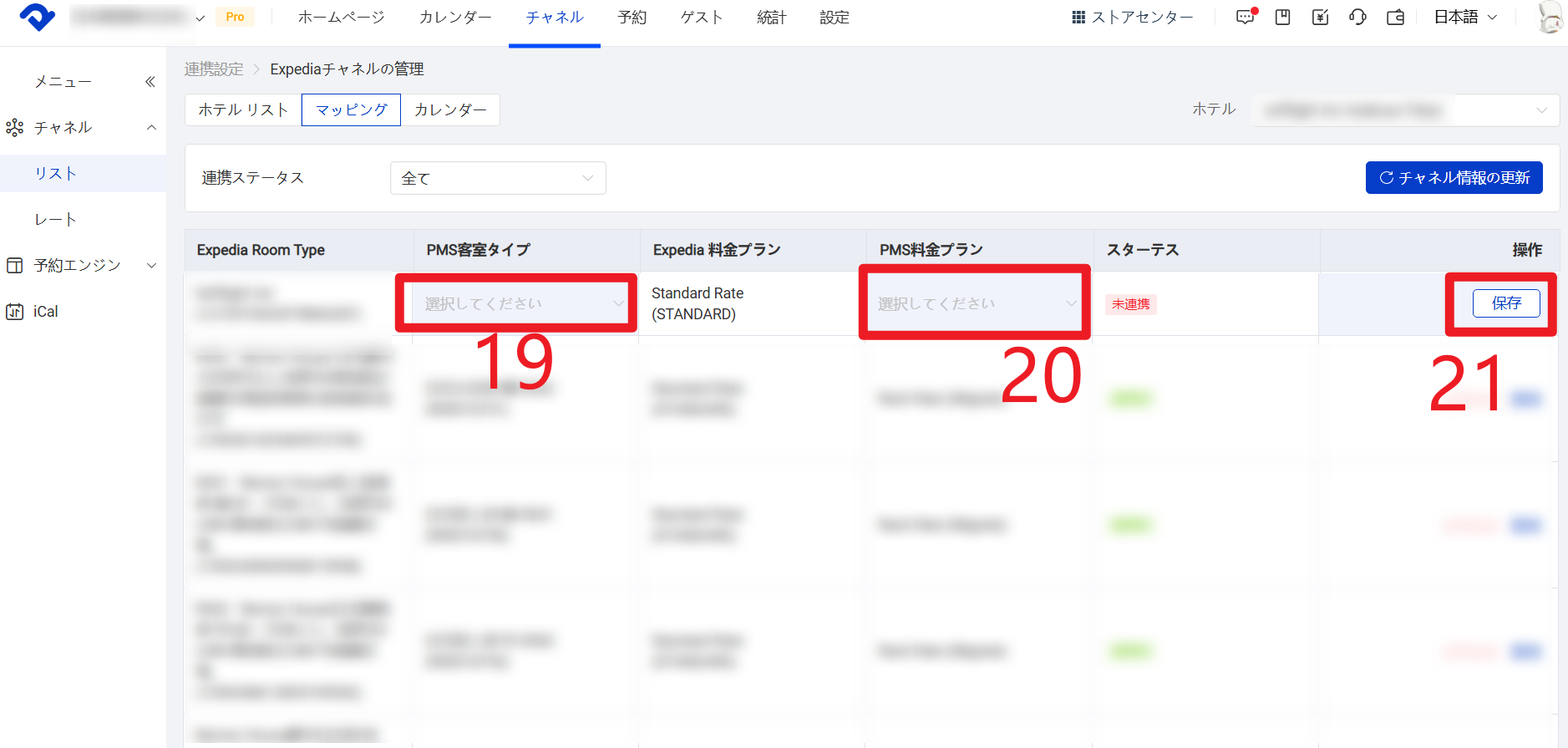Image resolution: width=1568 pixels, height=748 pixels.
Task: Open the PMS客室タイプ selection dropdown
Action: (x=523, y=303)
